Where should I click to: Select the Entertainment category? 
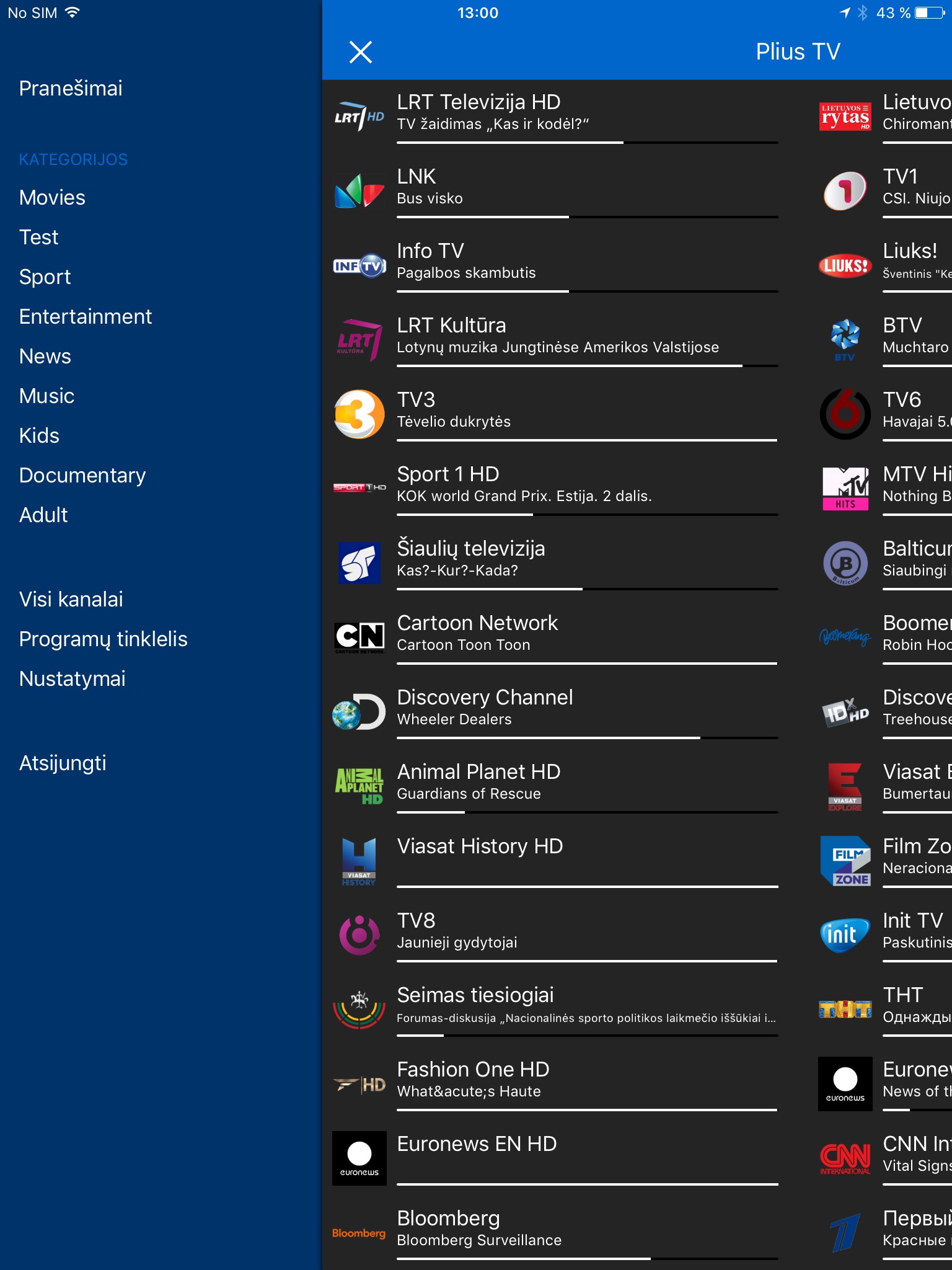86,316
